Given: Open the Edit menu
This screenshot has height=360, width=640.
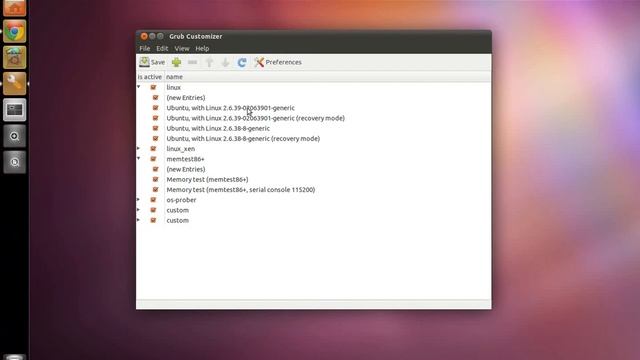Looking at the screenshot, I should coord(162,49).
